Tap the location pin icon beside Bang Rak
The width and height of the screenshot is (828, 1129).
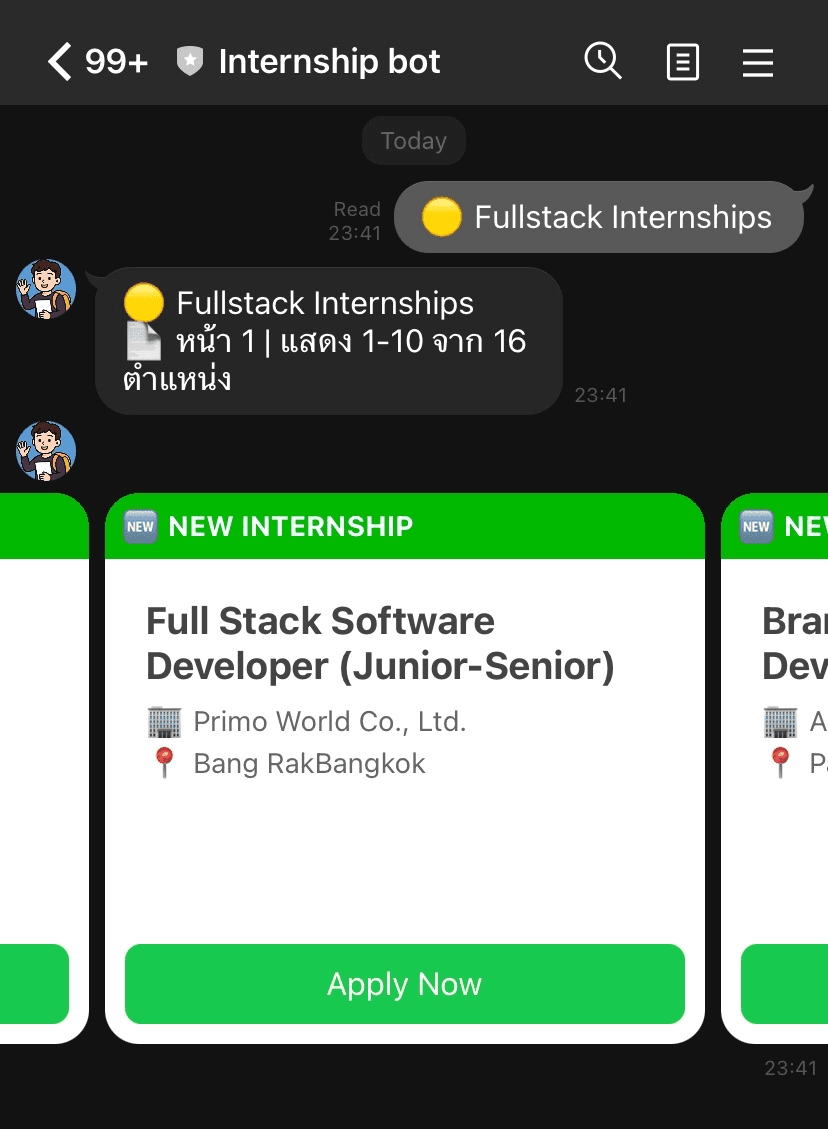coord(163,762)
